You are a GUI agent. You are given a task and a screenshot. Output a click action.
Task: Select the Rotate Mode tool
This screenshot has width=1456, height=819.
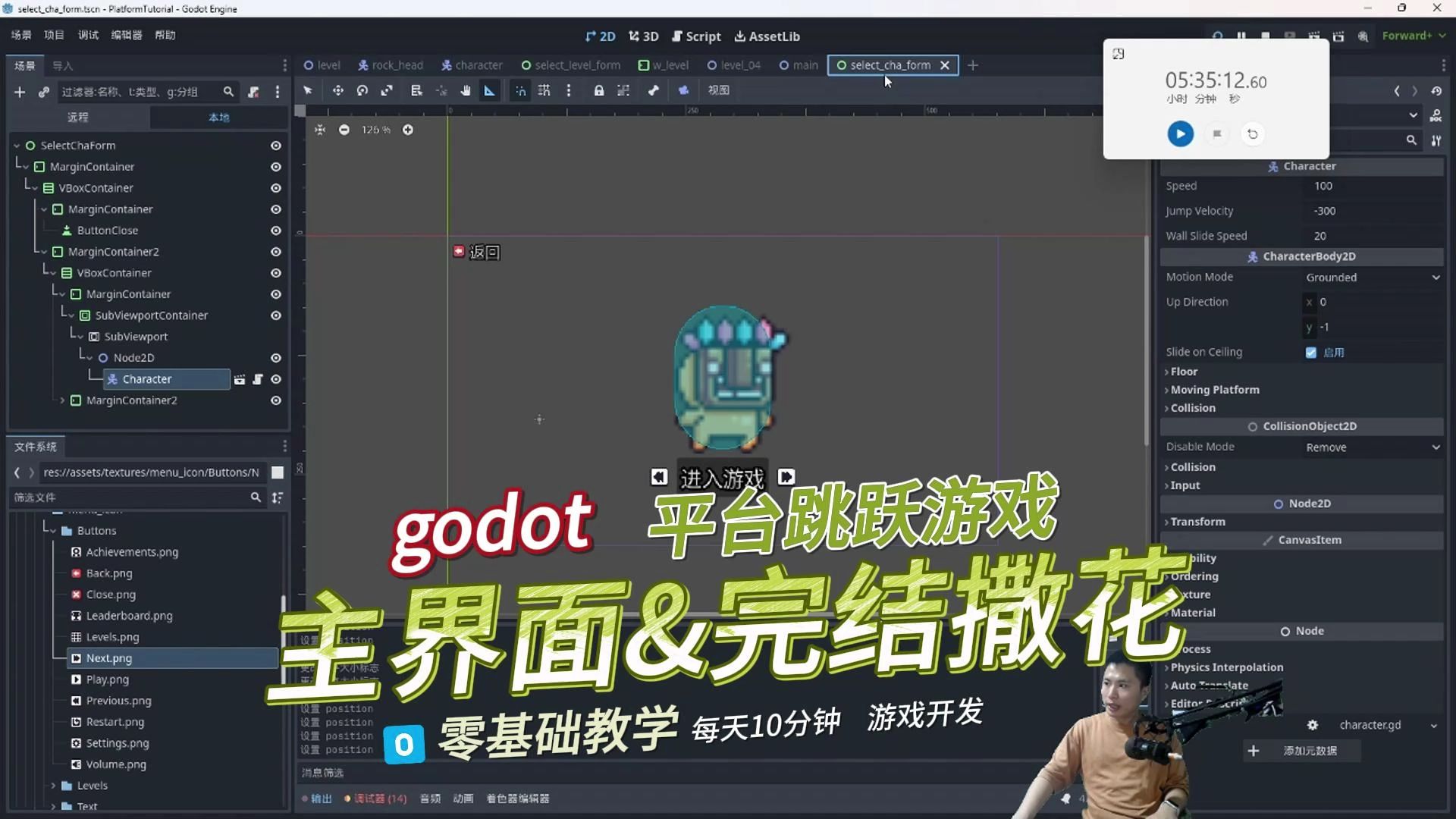362,90
